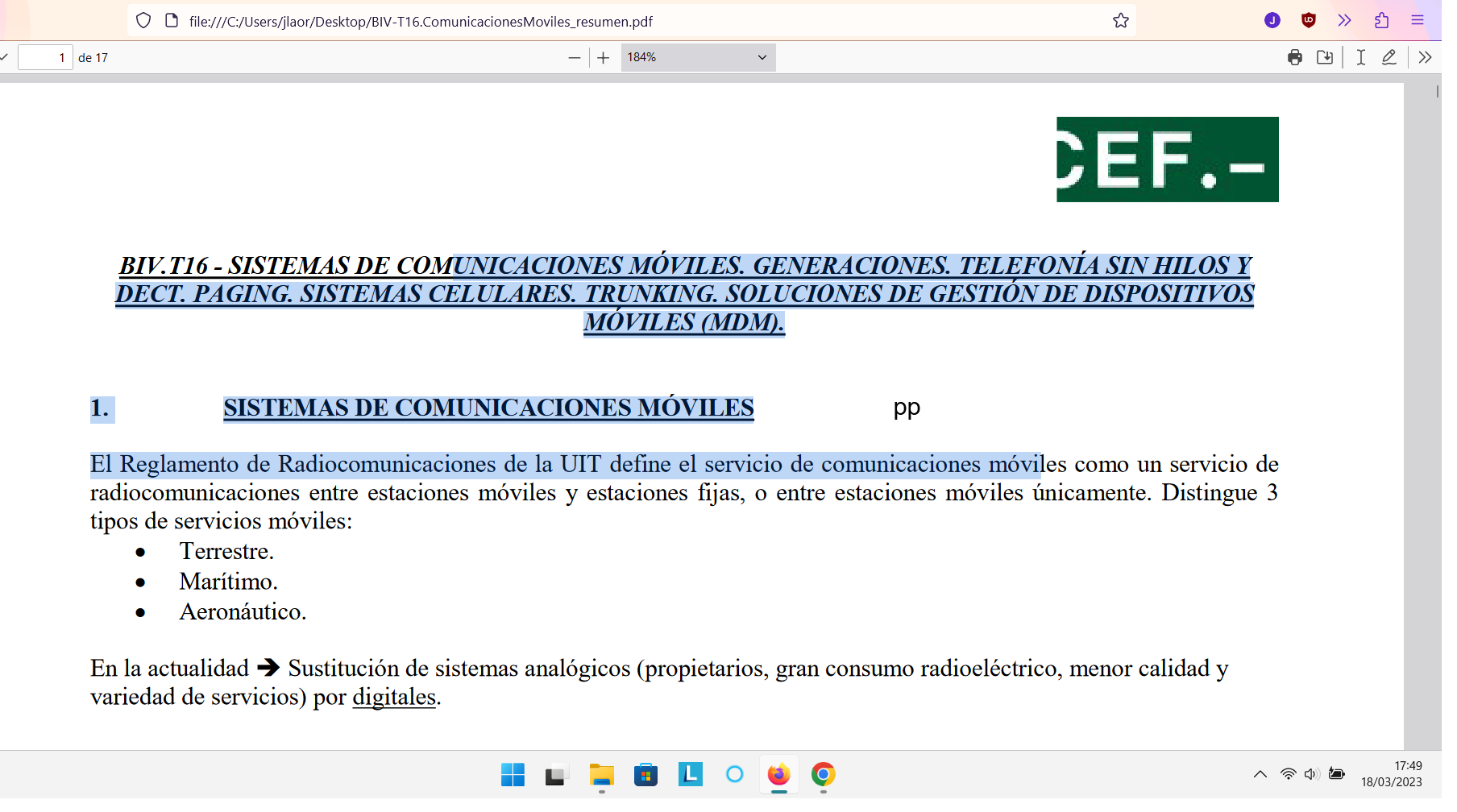Open the Firefox application menu
Image resolution: width=1457 pixels, height=812 pixels.
click(x=1418, y=21)
